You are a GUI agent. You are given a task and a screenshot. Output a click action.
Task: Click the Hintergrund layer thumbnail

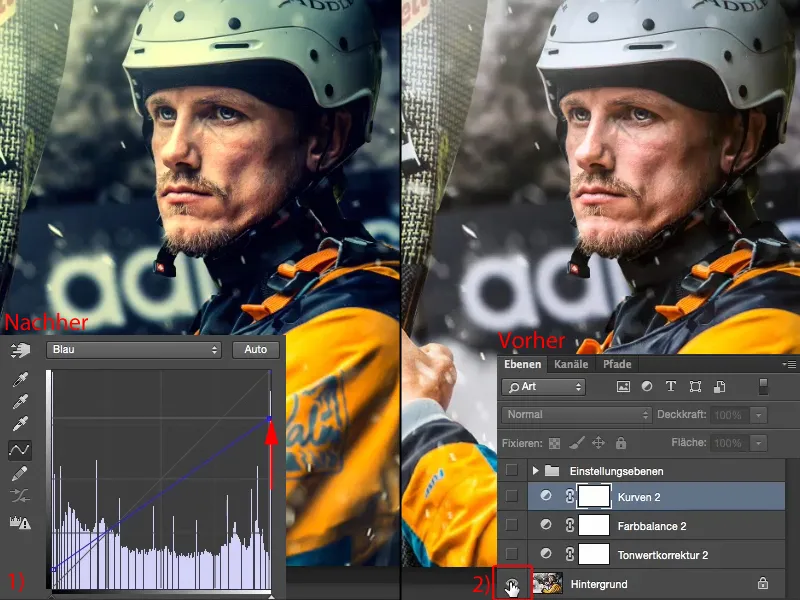click(x=548, y=583)
